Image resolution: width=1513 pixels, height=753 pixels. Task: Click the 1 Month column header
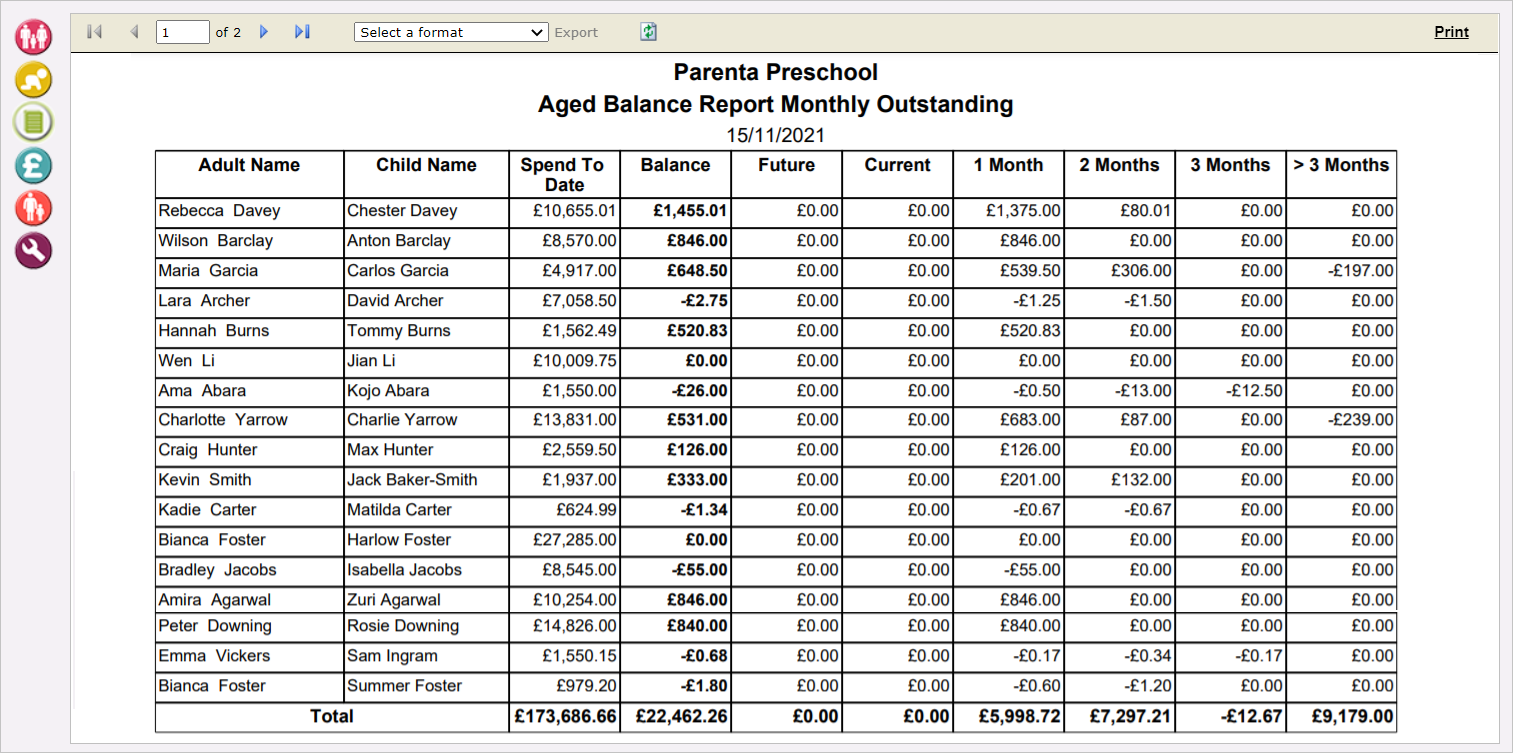pos(1008,165)
